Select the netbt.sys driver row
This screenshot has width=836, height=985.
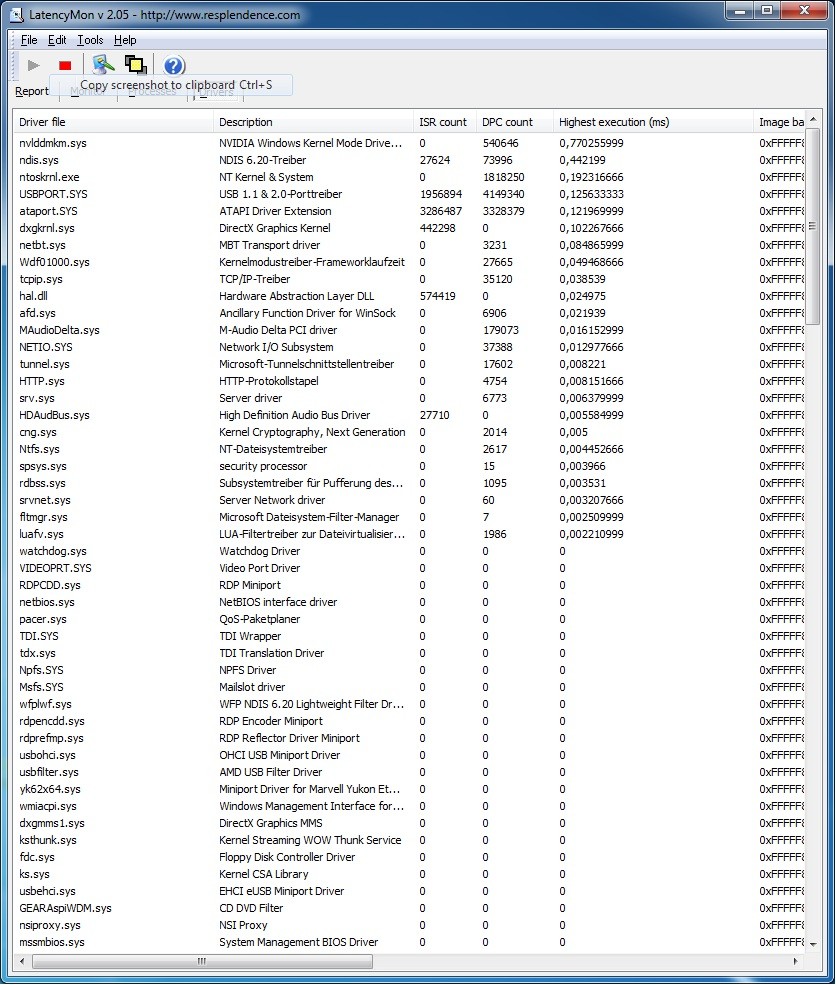click(x=409, y=245)
